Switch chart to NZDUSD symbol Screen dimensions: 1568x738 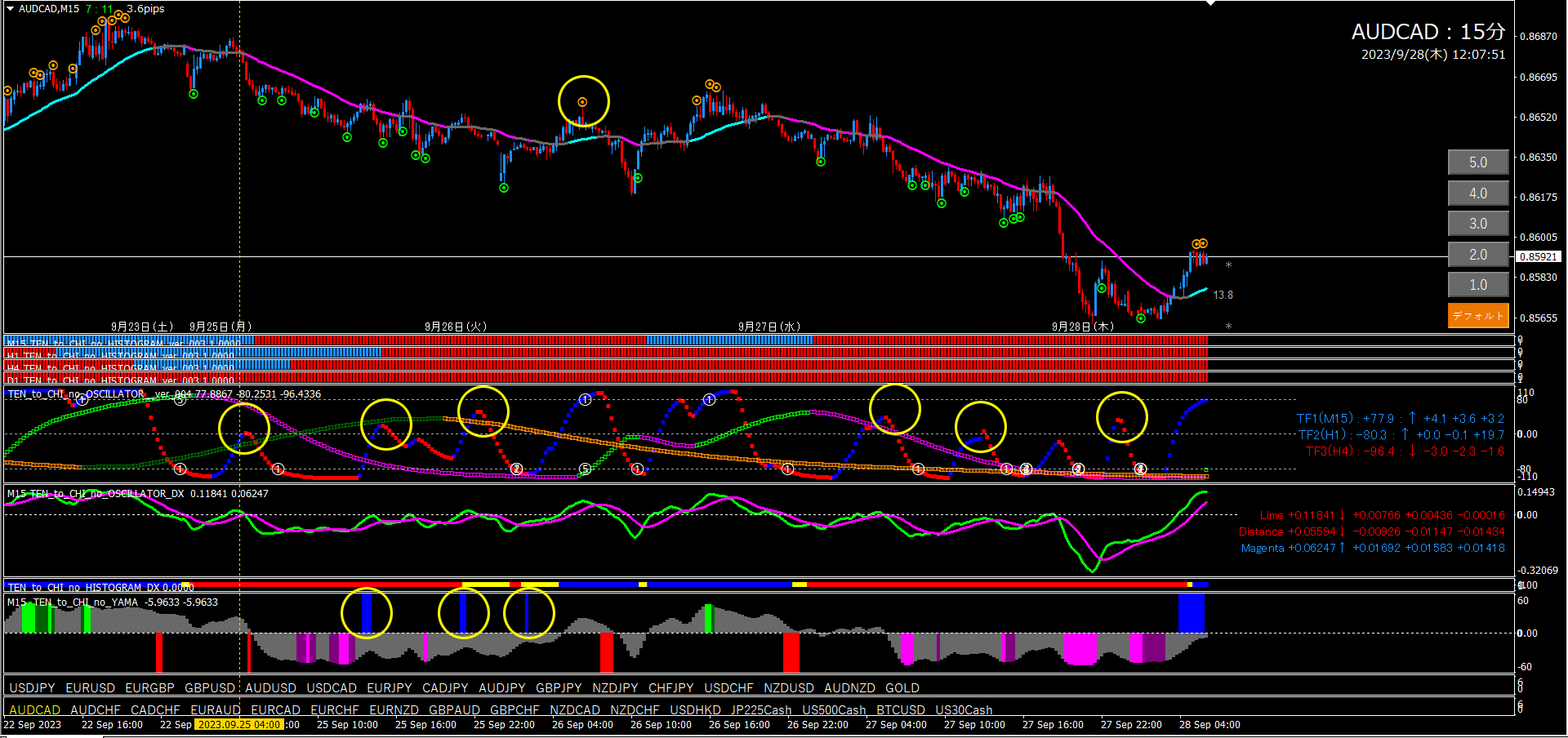(x=789, y=688)
